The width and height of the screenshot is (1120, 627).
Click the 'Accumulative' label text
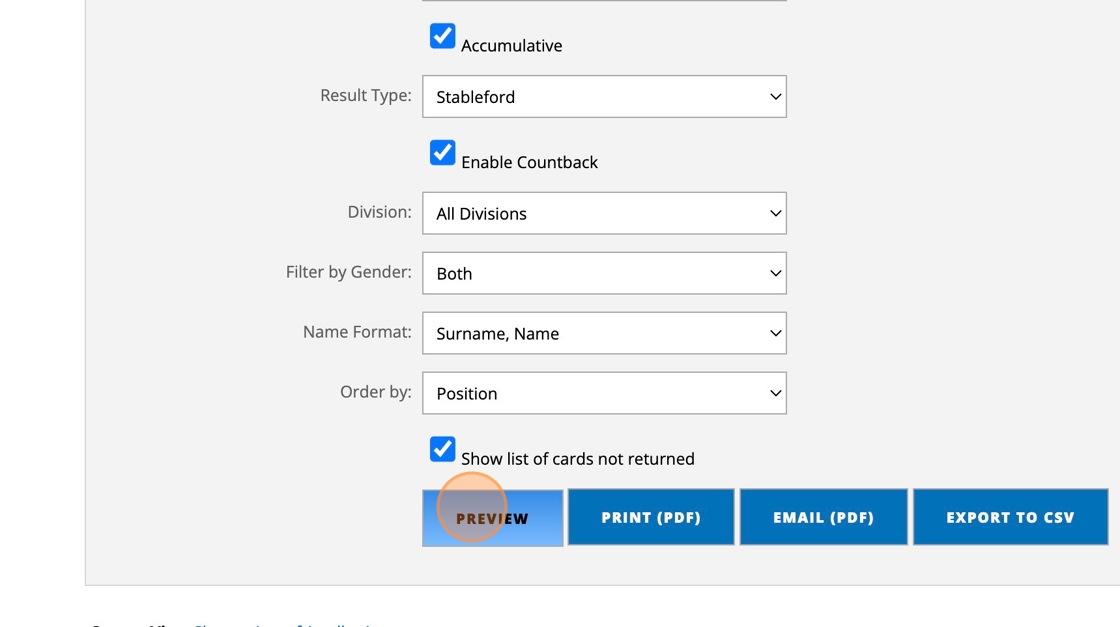[511, 46]
